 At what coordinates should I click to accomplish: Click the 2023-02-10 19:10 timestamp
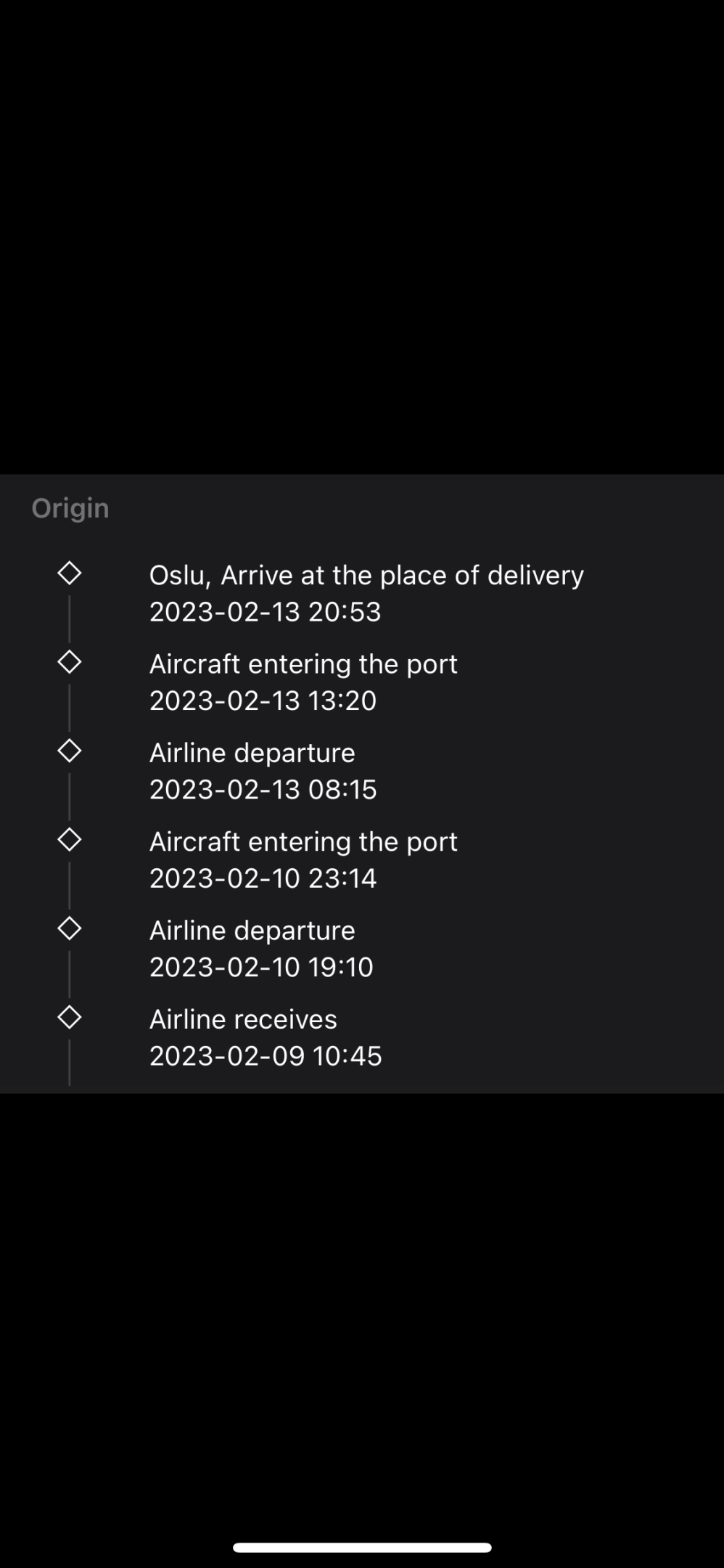point(261,967)
